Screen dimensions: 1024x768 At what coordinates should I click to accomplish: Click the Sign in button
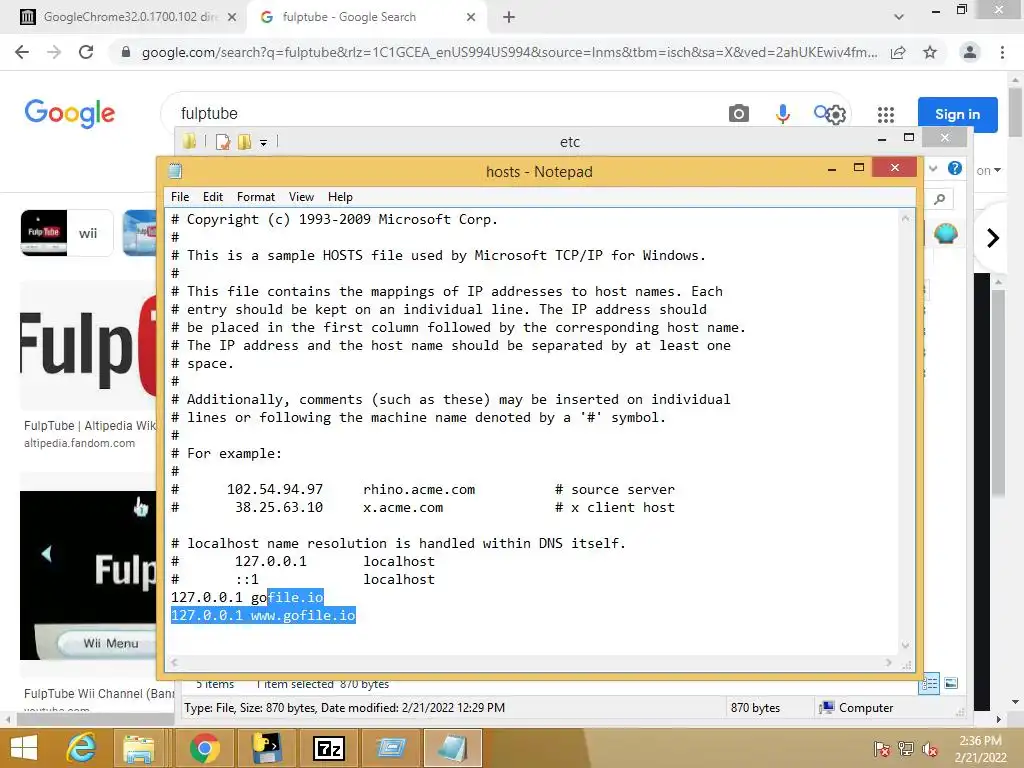point(957,114)
